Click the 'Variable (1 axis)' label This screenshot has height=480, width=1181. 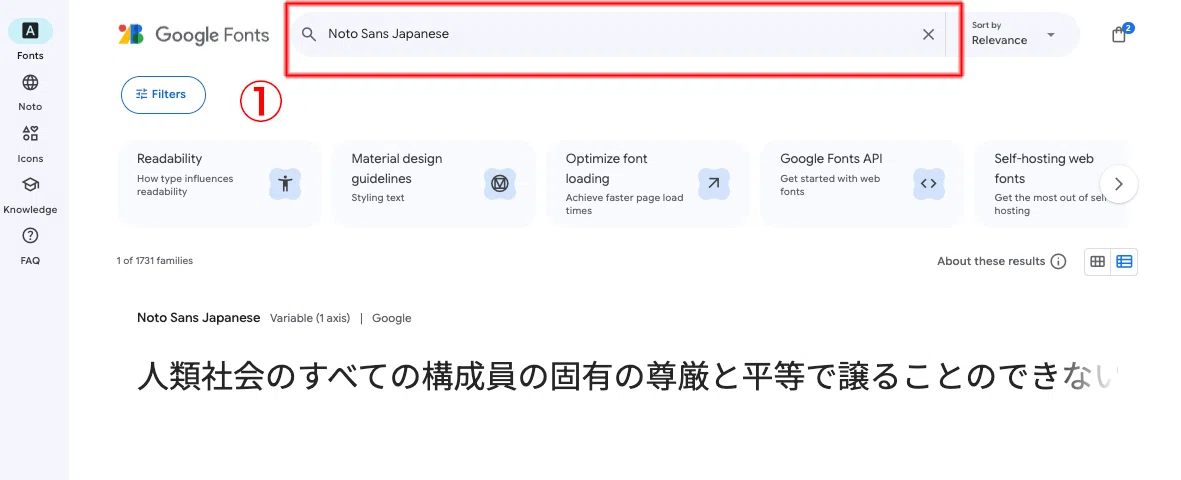pyautogui.click(x=310, y=318)
